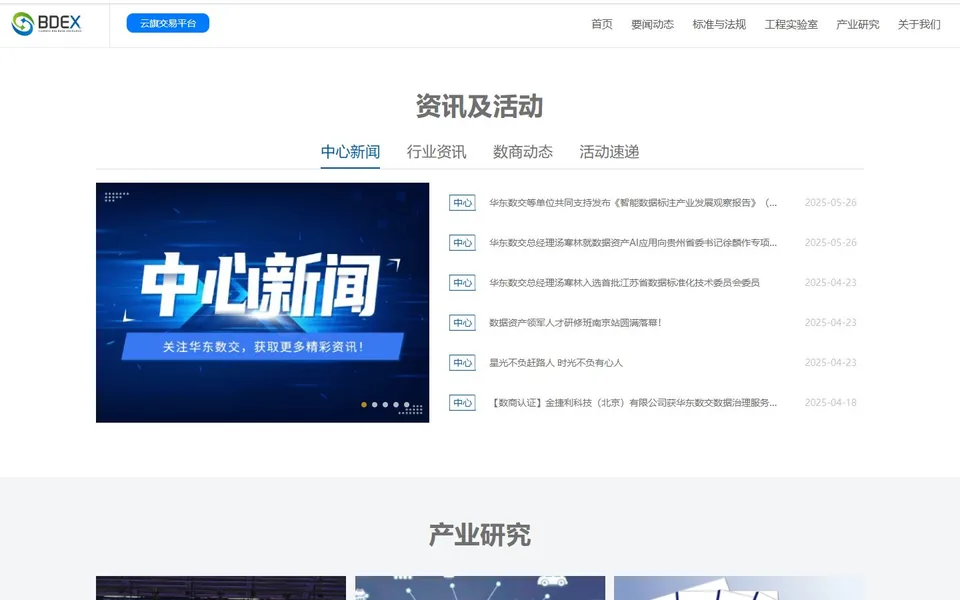960x600 pixels.
Task: Click 中心 tag beside 金捷利科技 news
Action: tap(462, 403)
